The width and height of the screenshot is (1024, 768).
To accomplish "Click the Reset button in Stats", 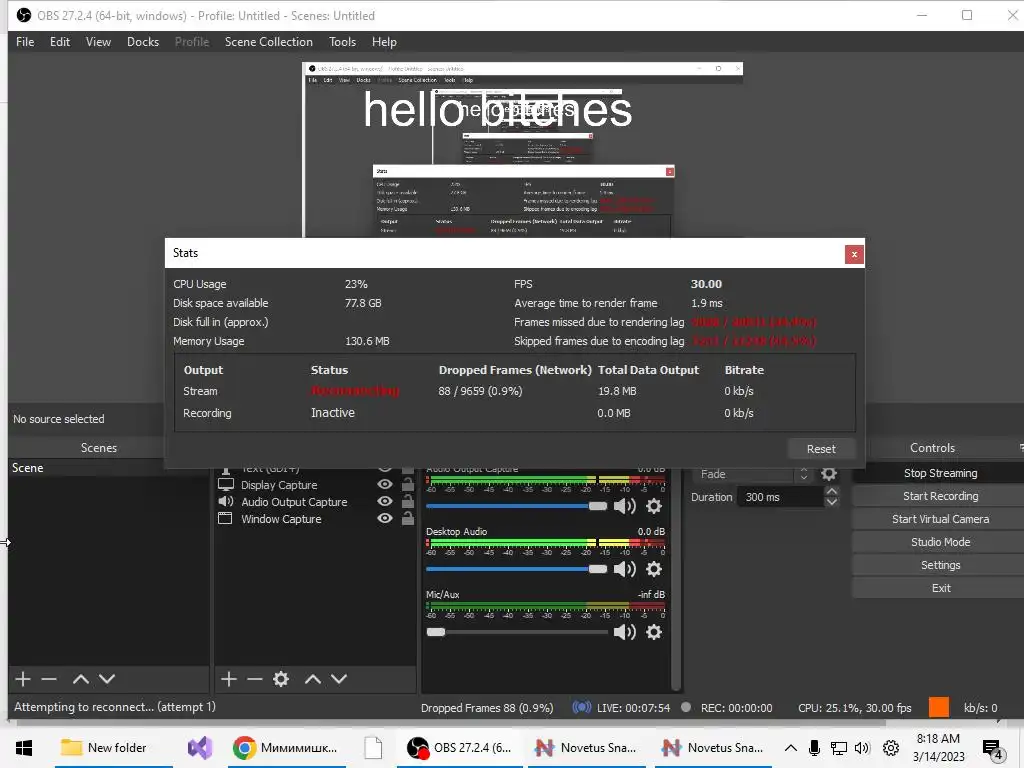I will coord(821,449).
